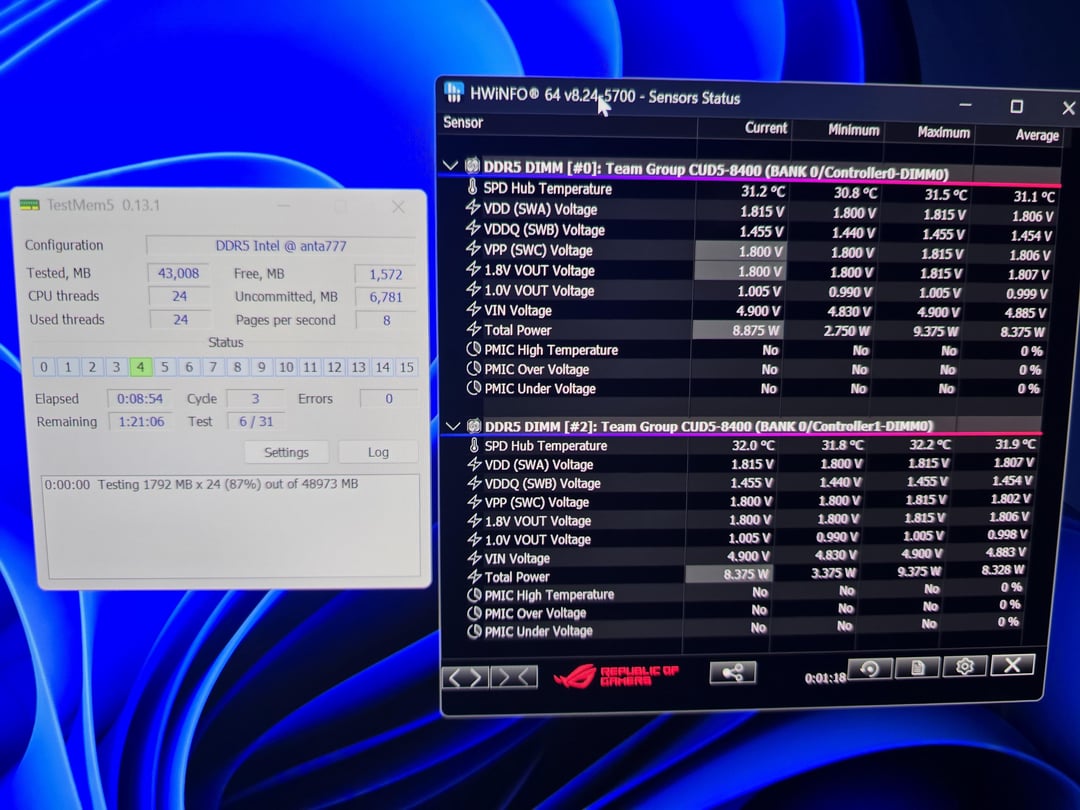Open Settings in TestMem5
This screenshot has width=1080, height=810.
tap(286, 452)
